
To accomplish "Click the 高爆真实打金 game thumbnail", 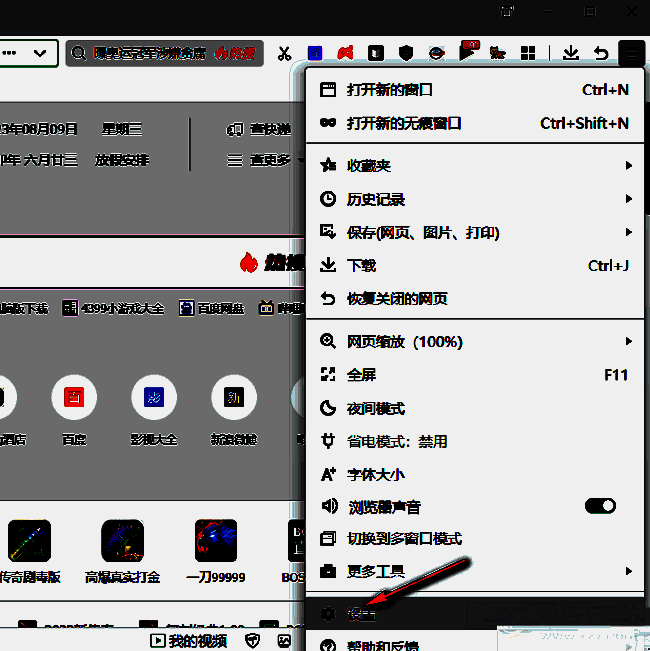I will (122, 540).
